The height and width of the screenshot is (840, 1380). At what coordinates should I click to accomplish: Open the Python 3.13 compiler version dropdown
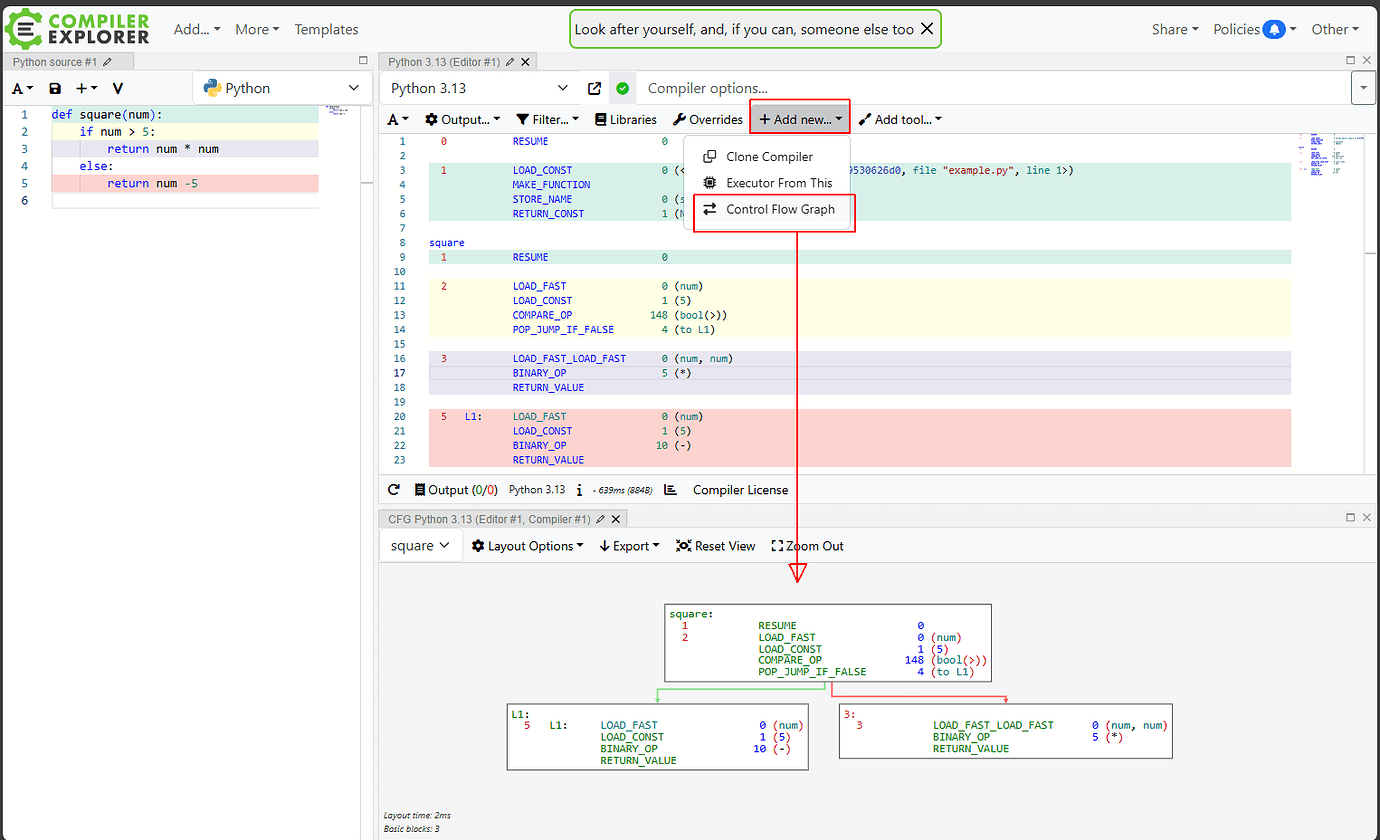coord(478,87)
